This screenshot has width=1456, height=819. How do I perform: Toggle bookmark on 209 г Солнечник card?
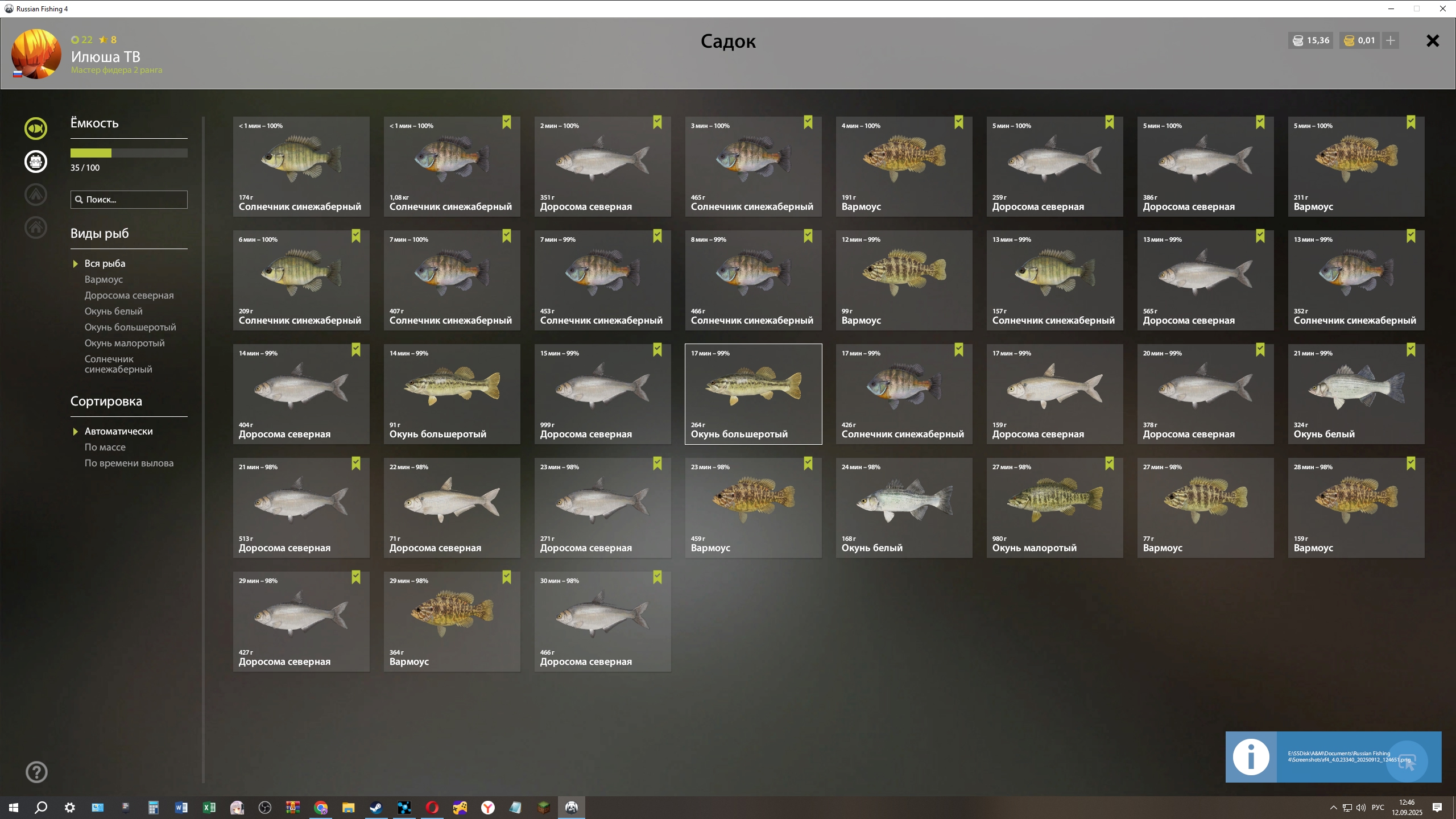point(355,237)
